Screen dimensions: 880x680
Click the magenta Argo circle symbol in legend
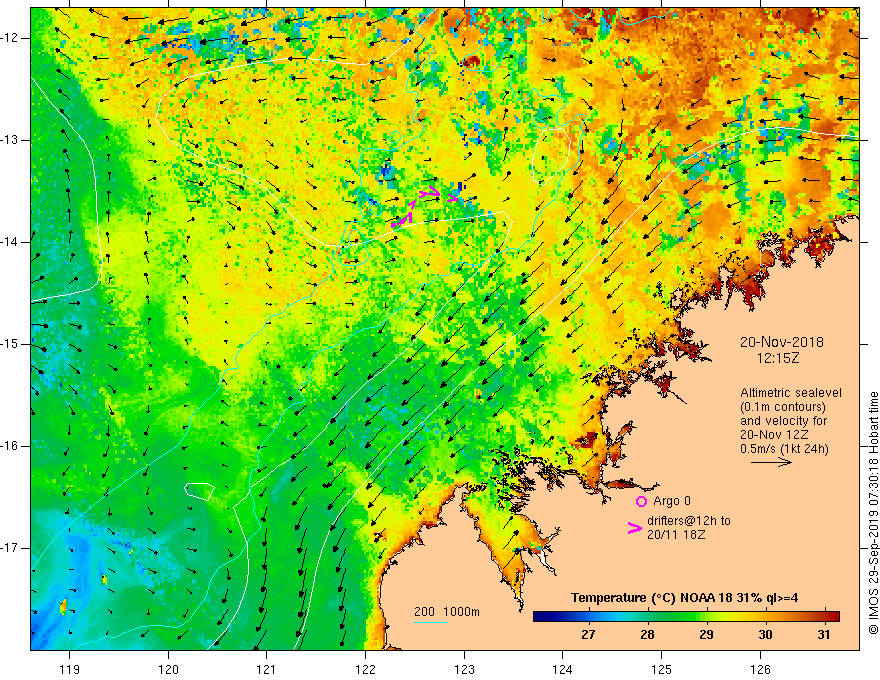641,501
